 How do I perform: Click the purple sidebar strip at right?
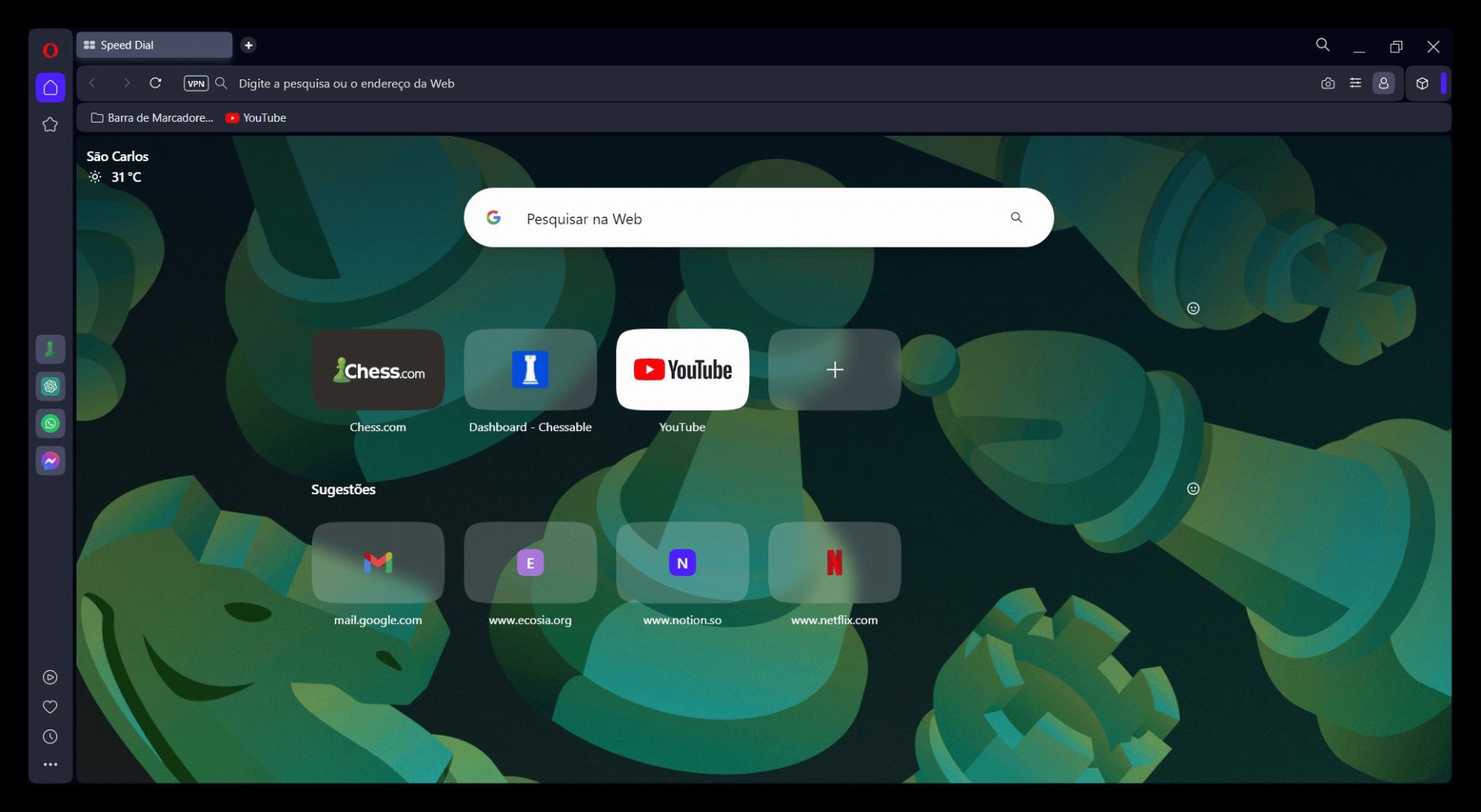pyautogui.click(x=1444, y=83)
